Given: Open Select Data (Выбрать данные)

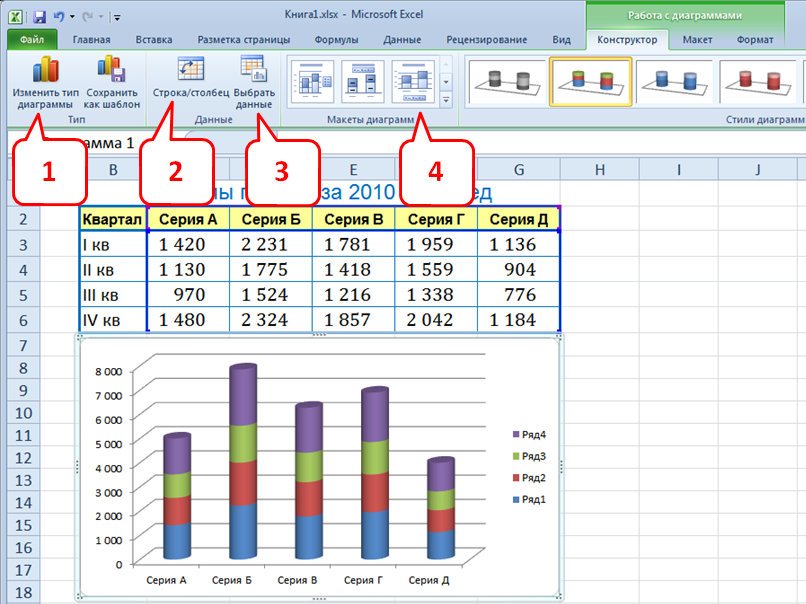Looking at the screenshot, I should pyautogui.click(x=253, y=70).
